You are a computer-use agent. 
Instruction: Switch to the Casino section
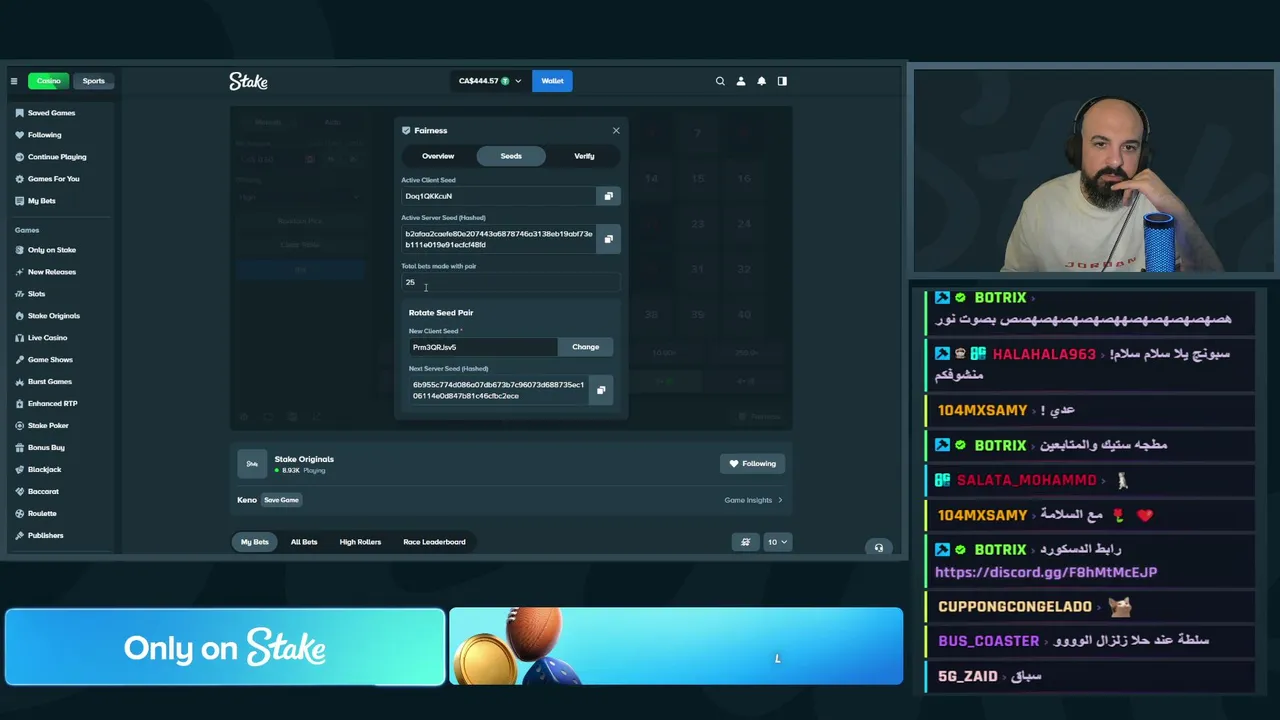(x=49, y=81)
